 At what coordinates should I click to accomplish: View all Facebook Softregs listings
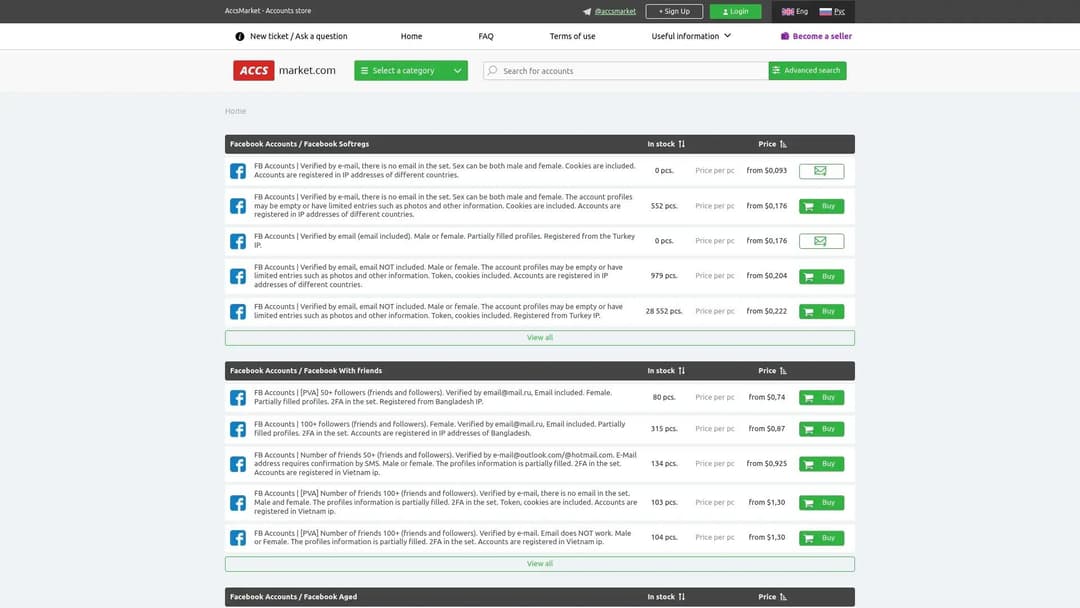[540, 338]
